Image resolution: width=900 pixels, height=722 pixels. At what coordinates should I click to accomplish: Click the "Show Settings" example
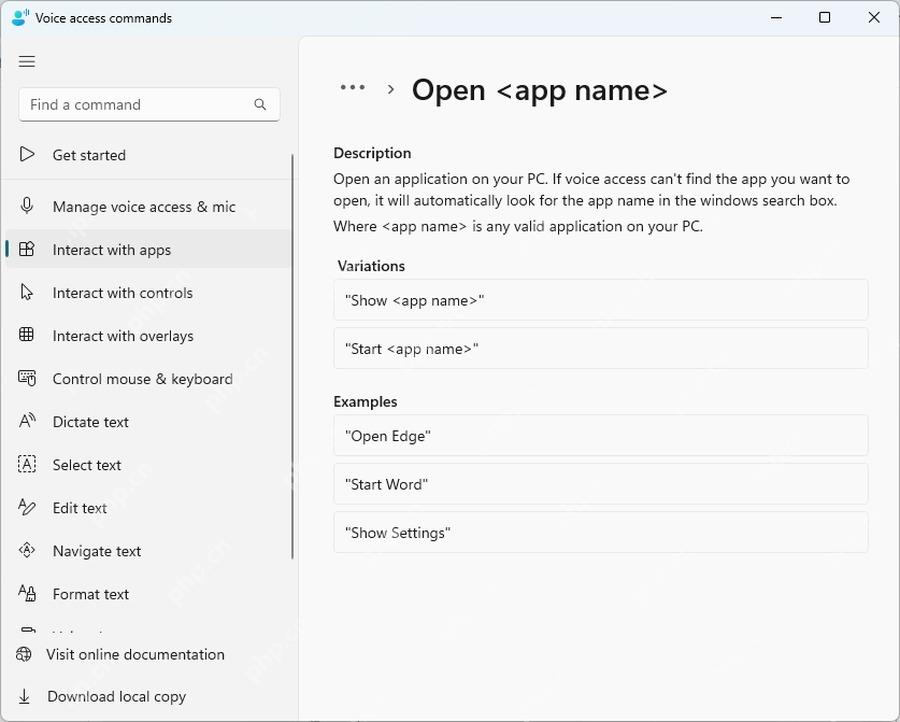(600, 532)
